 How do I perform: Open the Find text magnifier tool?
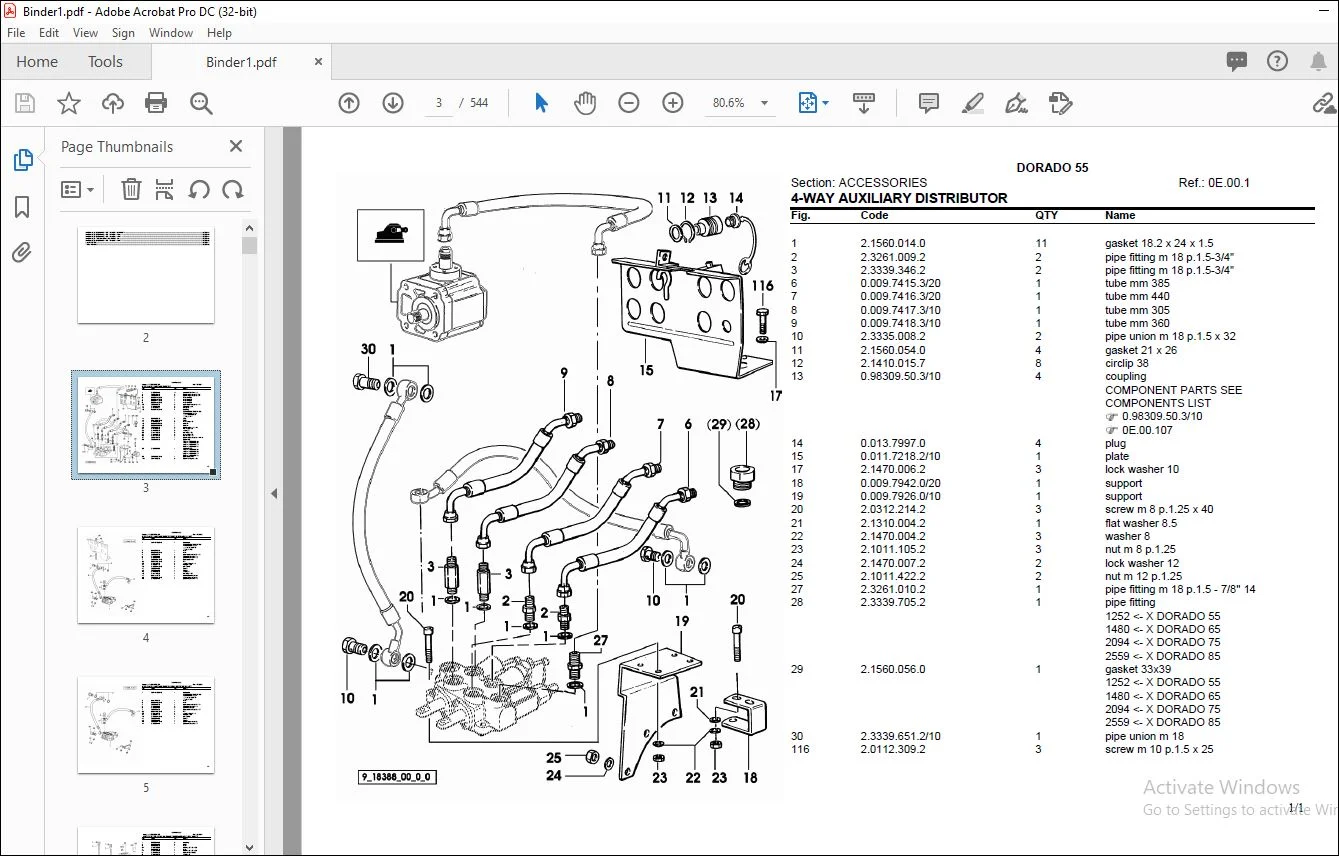coord(201,103)
